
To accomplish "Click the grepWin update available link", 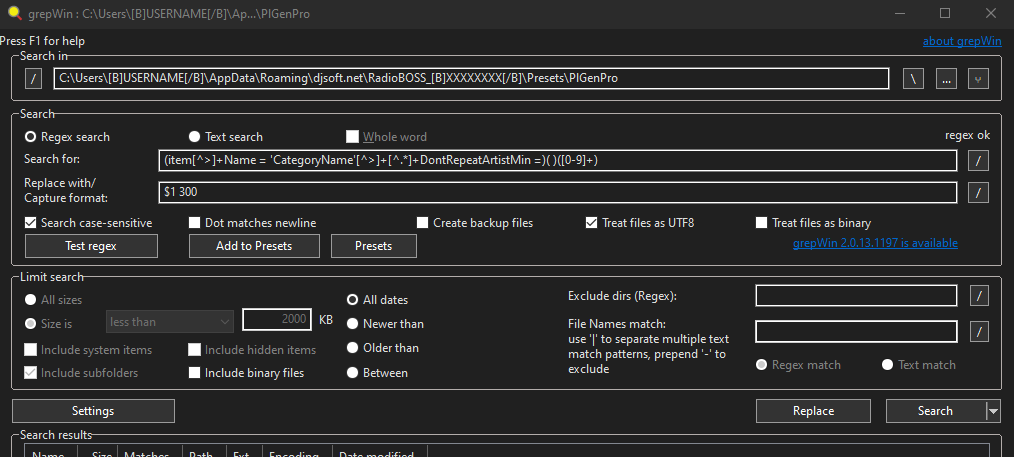I will 874,243.
